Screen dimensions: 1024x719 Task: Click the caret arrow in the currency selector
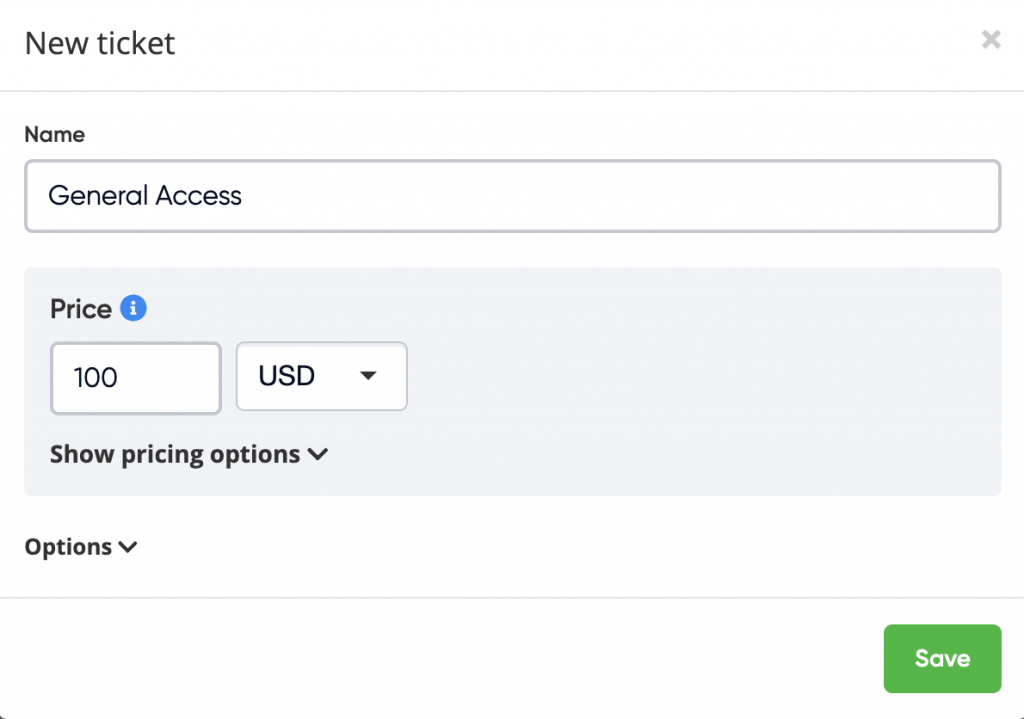click(x=368, y=376)
